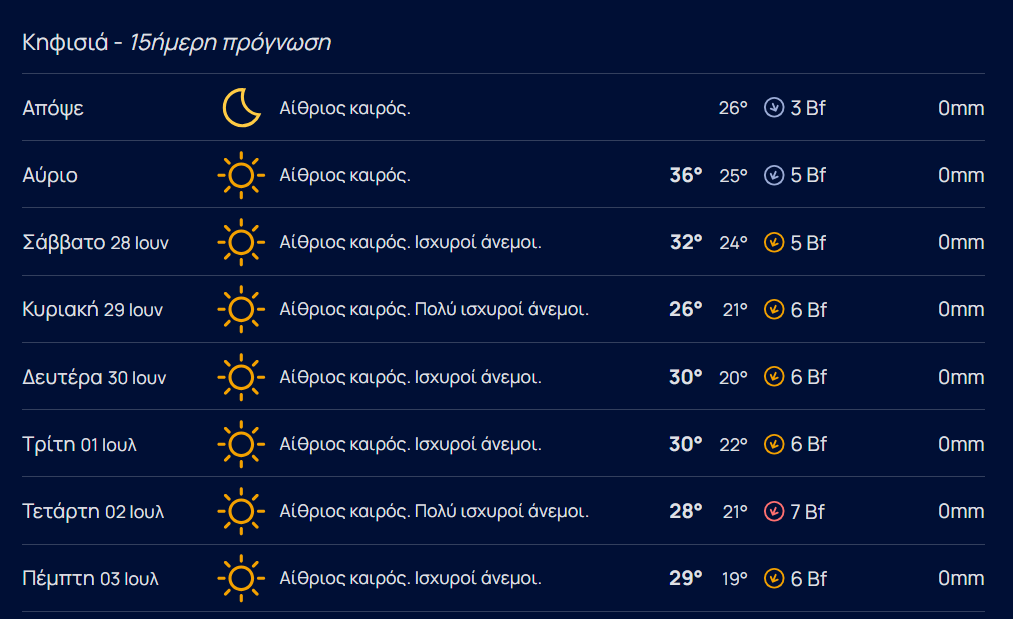Click the Πέμπτη 03 Ιουλ day label
The height and width of the screenshot is (619, 1013).
tap(90, 578)
